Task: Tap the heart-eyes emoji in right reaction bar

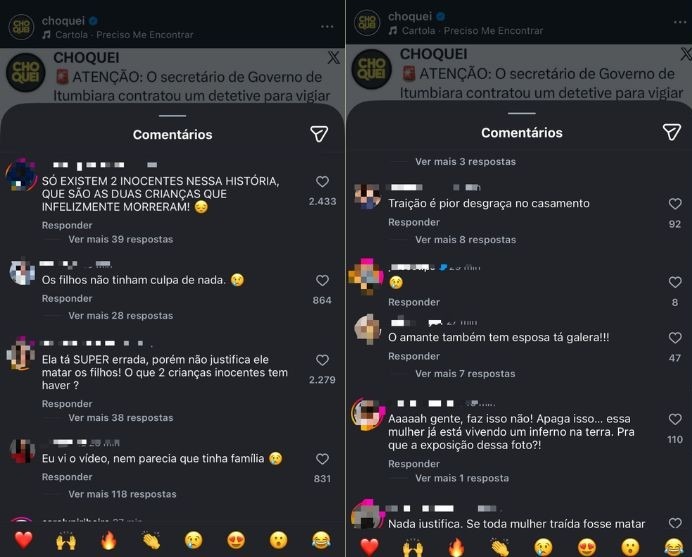Action: click(587, 547)
